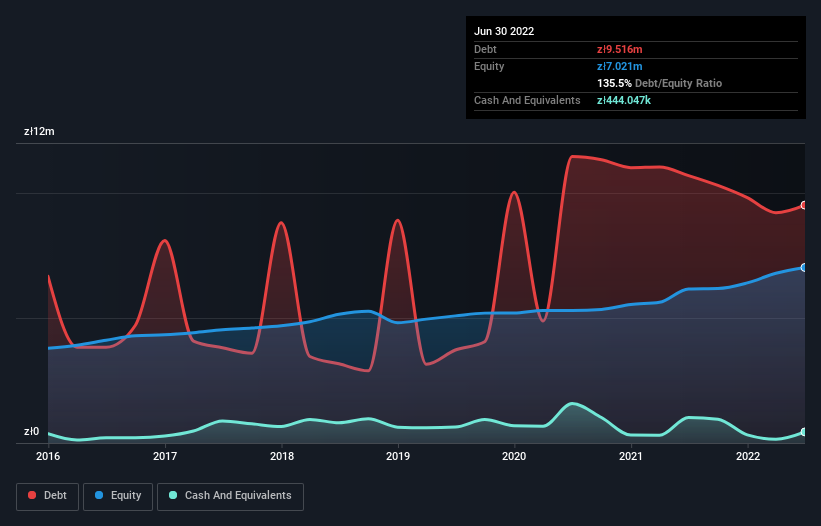Click the zł9.516m debt value
Viewport: 821px width, 526px height.
619,49
